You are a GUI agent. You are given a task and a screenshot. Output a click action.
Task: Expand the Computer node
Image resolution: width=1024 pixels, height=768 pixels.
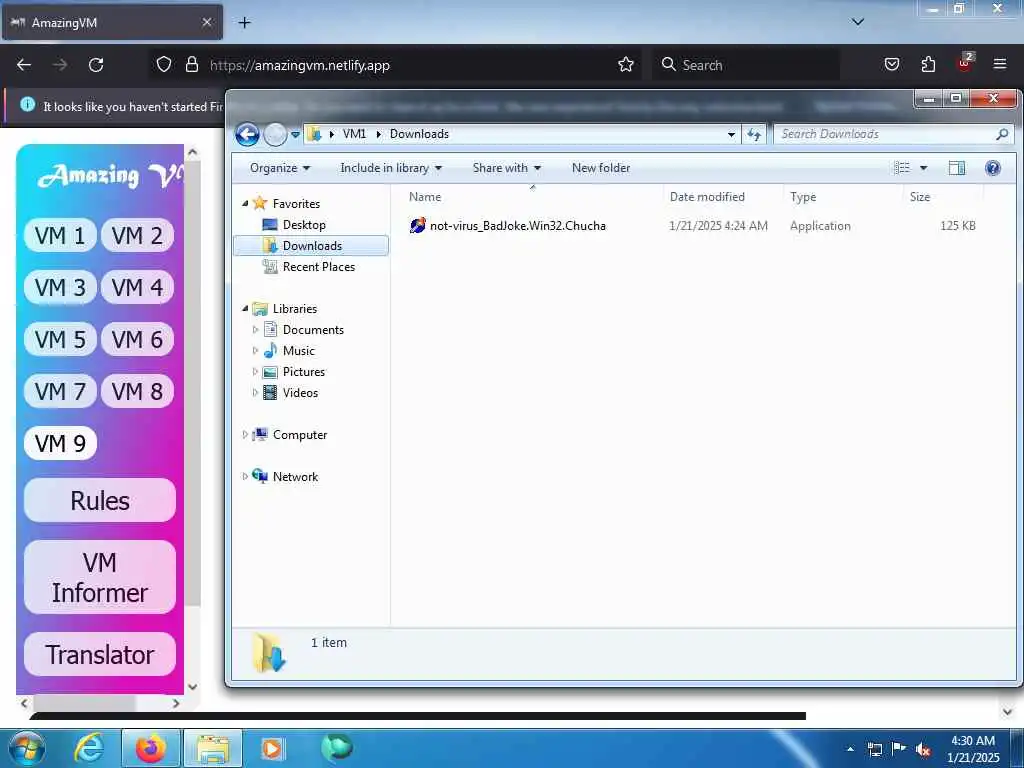click(x=245, y=434)
